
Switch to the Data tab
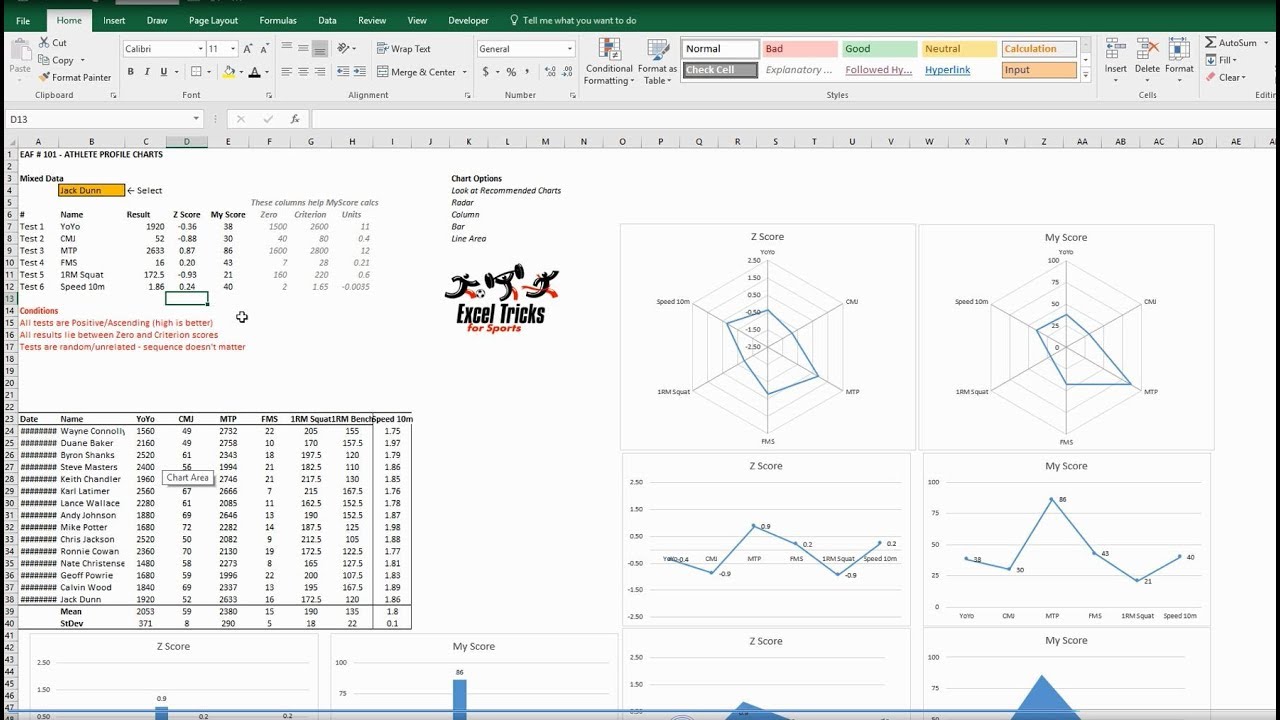pyautogui.click(x=327, y=20)
